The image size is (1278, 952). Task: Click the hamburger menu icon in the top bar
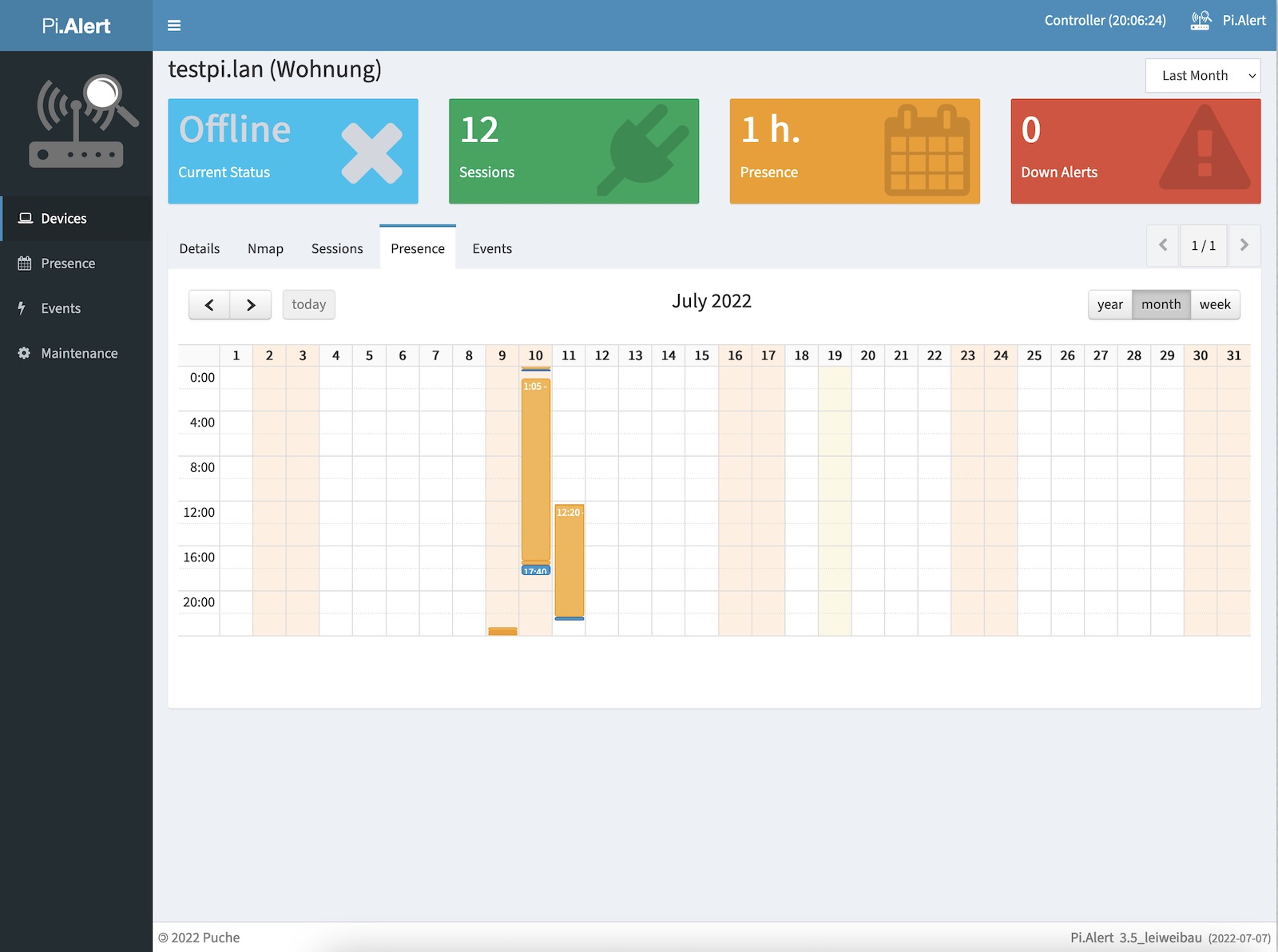(173, 26)
